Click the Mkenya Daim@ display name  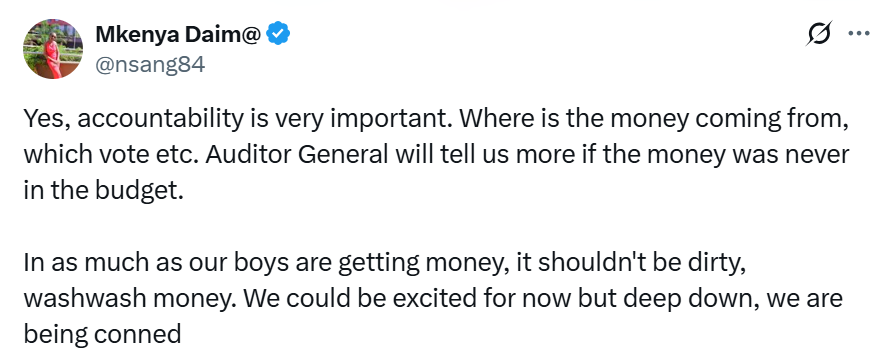(178, 35)
